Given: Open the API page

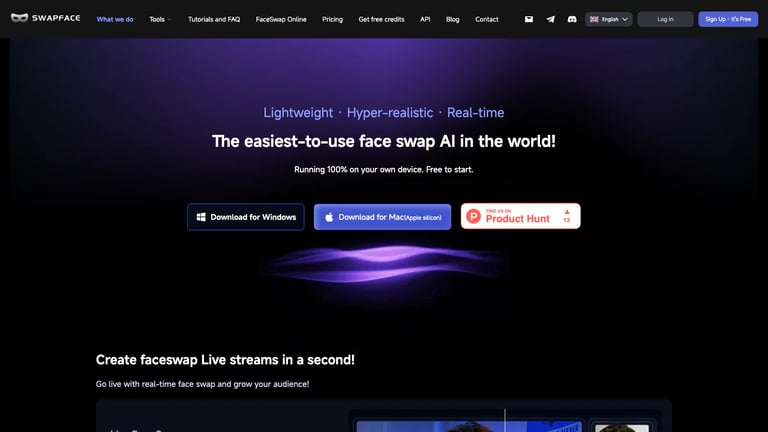Looking at the screenshot, I should coord(425,19).
